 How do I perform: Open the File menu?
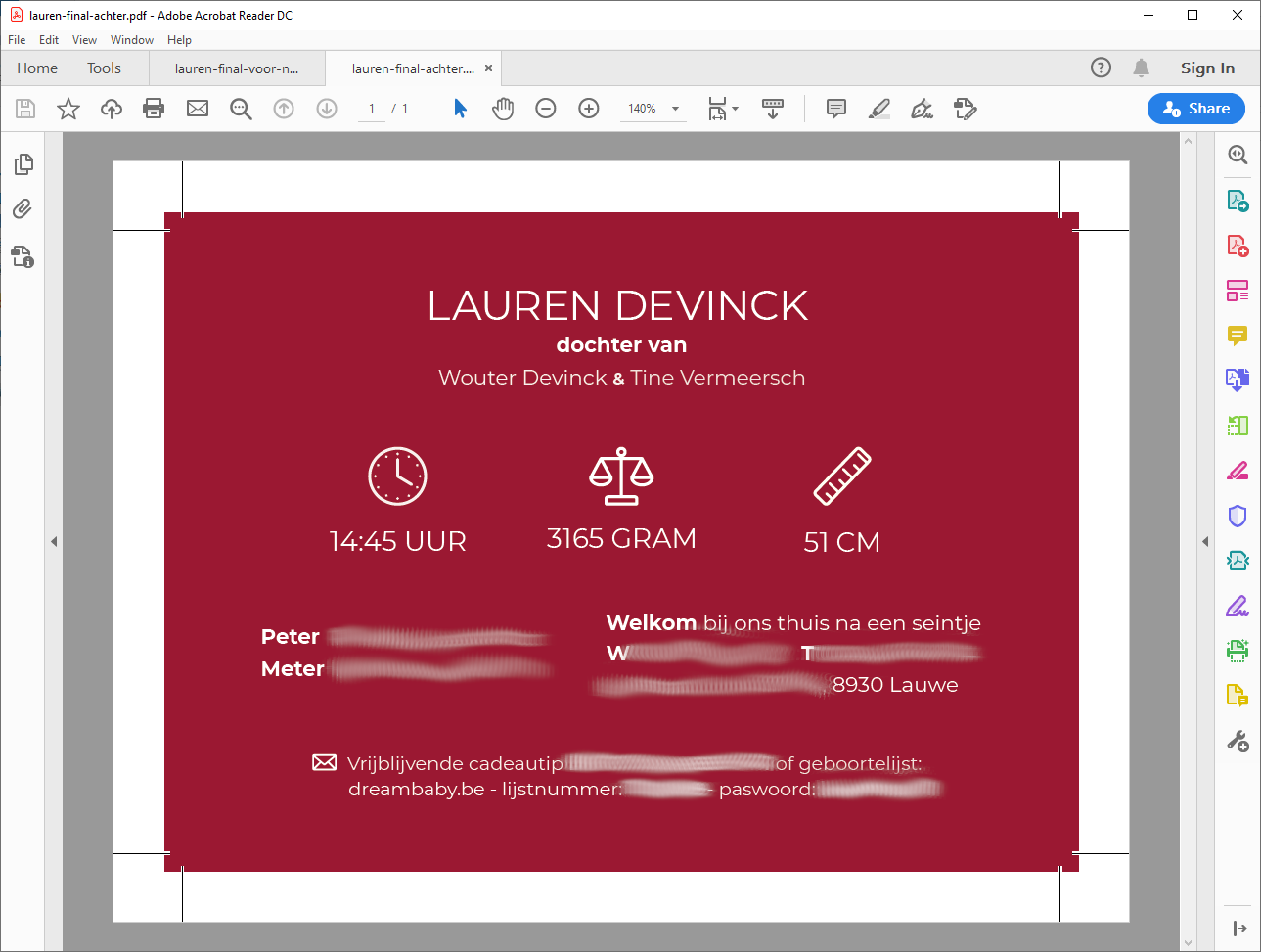tap(17, 40)
